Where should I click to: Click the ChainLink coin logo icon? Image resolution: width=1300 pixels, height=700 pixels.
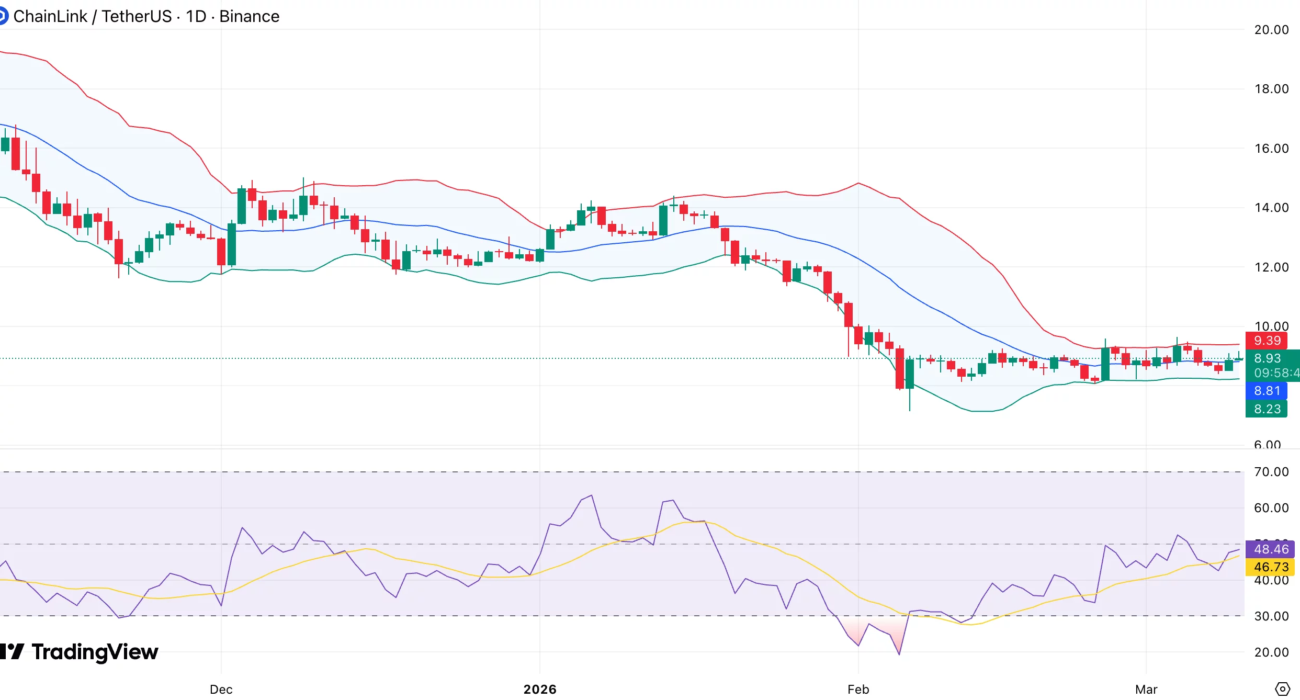(x=3, y=16)
